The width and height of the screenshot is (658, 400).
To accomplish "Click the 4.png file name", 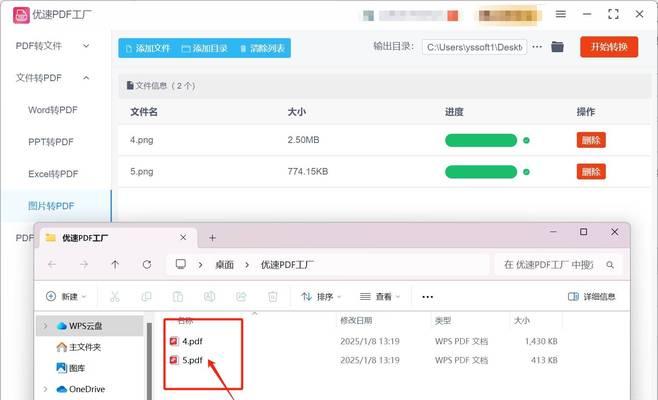I will click(x=141, y=140).
